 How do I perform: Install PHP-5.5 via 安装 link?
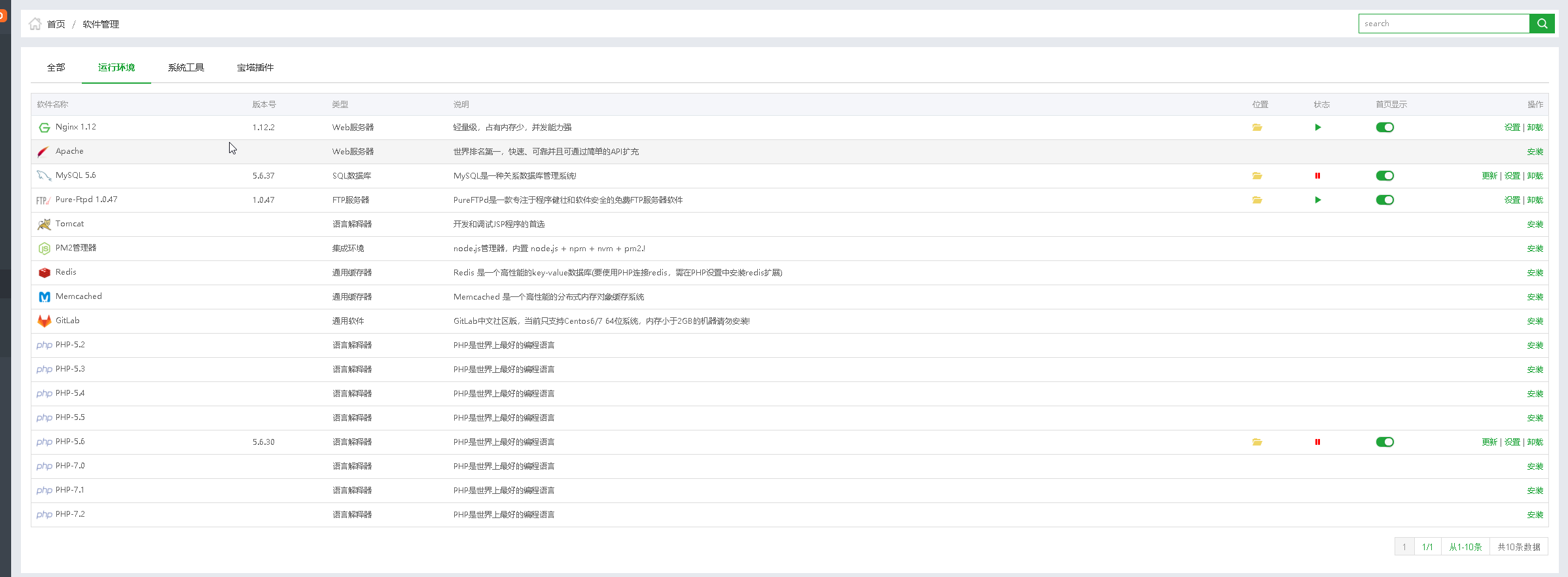click(1535, 418)
